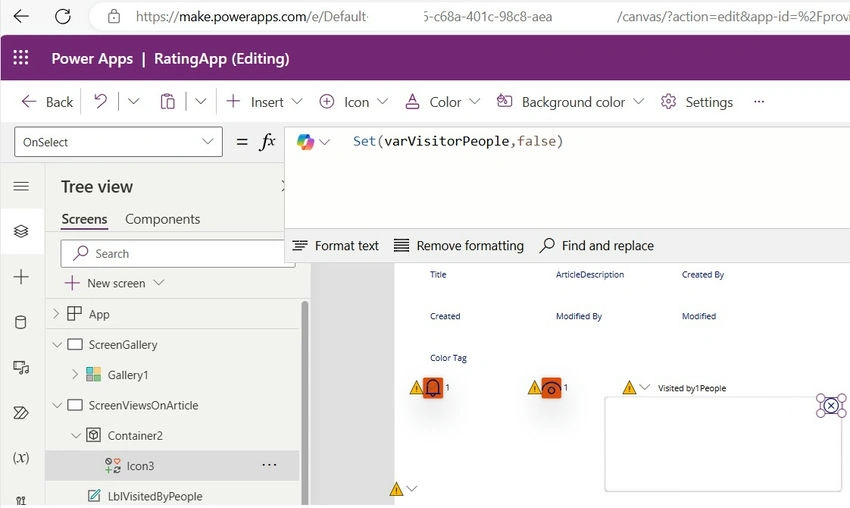This screenshot has width=850, height=508.
Task: Click in the formula bar text
Action: coord(458,142)
